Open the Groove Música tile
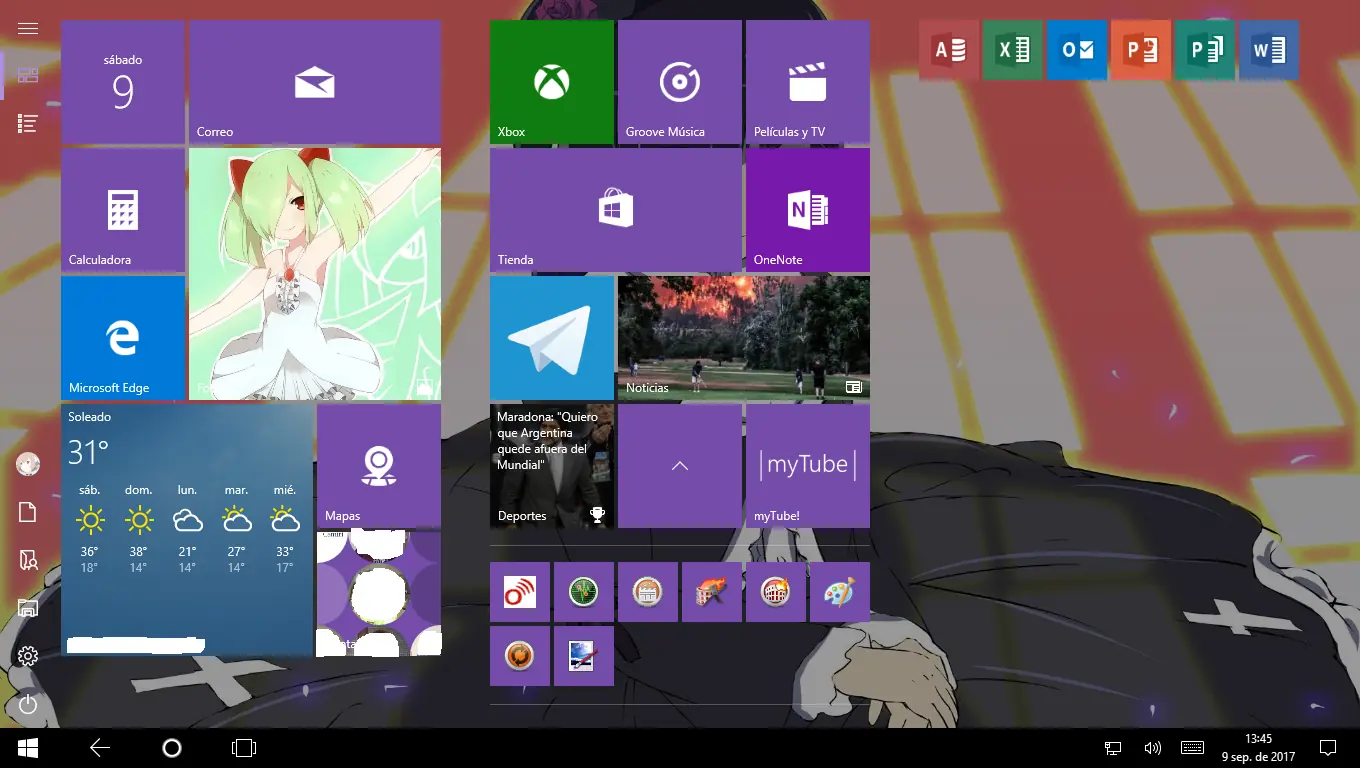Viewport: 1360px width, 768px height. [680, 82]
